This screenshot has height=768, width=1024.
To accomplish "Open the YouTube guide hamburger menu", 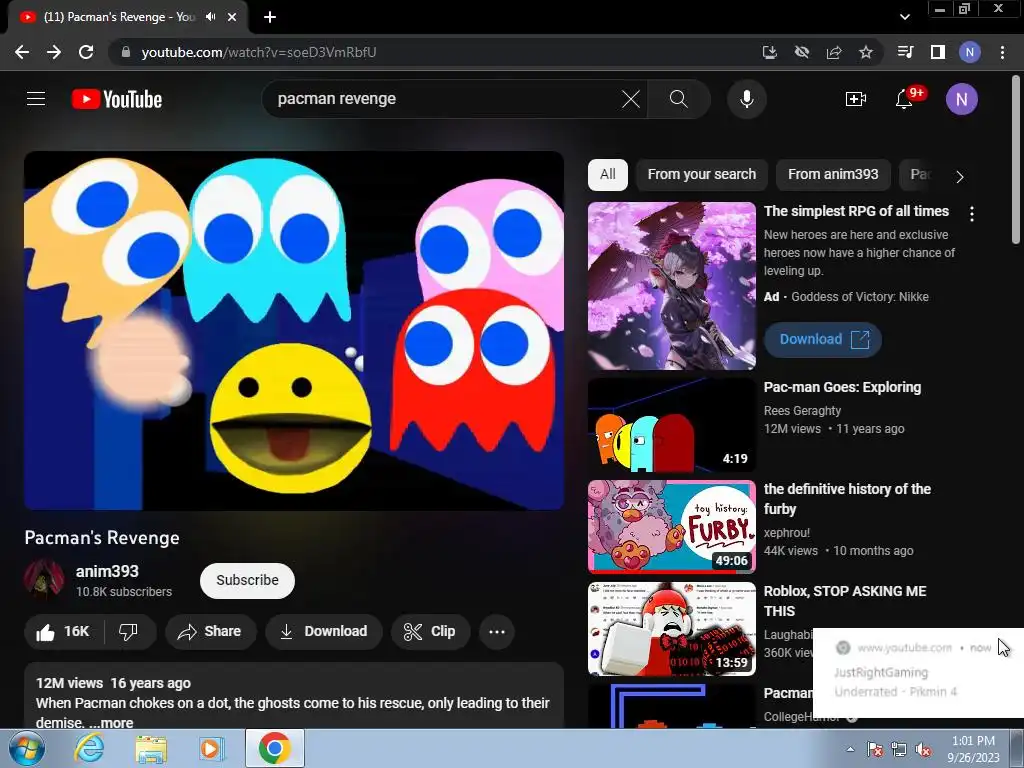I will tap(36, 99).
